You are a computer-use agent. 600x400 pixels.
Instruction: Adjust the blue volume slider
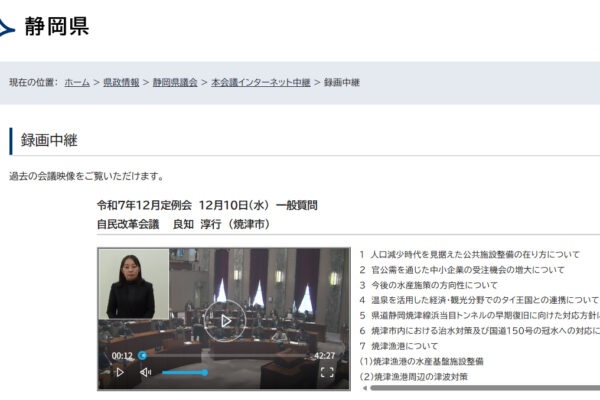185,372
